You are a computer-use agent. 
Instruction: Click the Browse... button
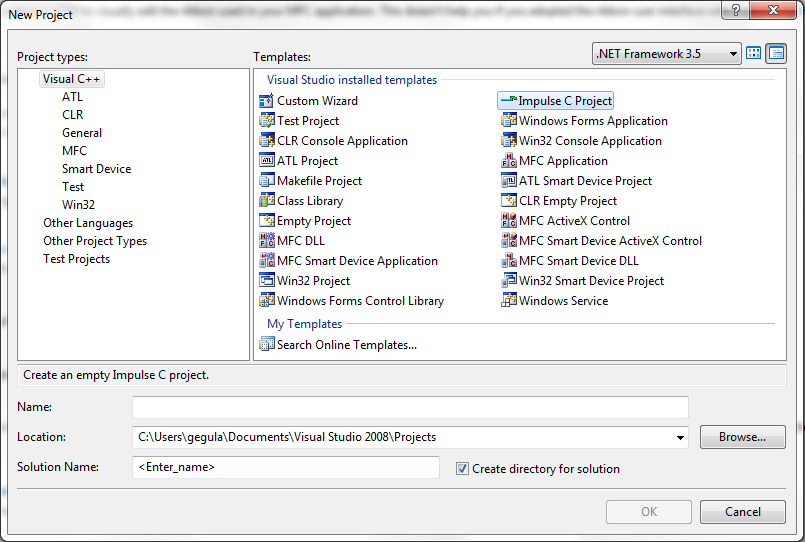[742, 437]
